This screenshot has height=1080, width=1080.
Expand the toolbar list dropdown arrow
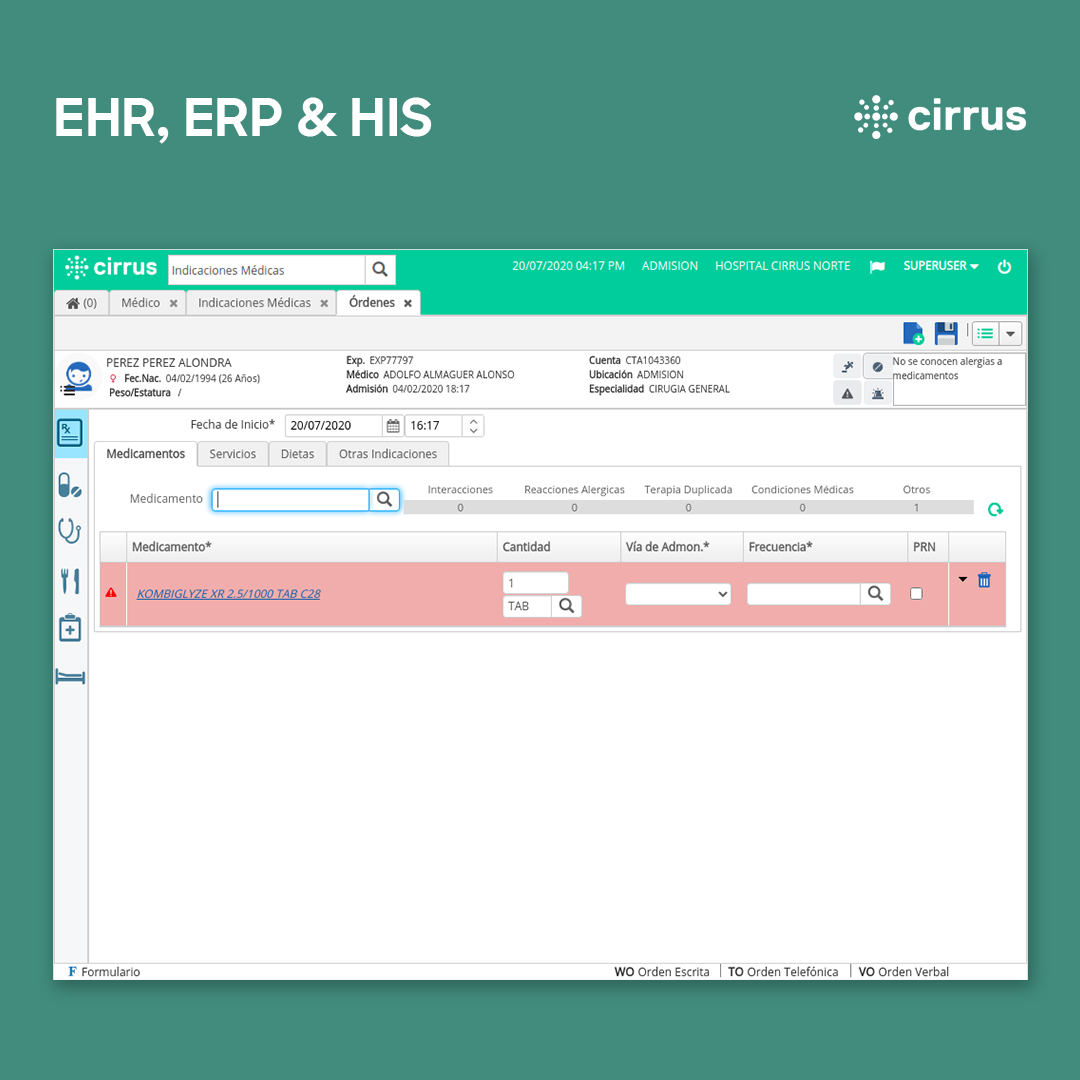[x=1010, y=333]
